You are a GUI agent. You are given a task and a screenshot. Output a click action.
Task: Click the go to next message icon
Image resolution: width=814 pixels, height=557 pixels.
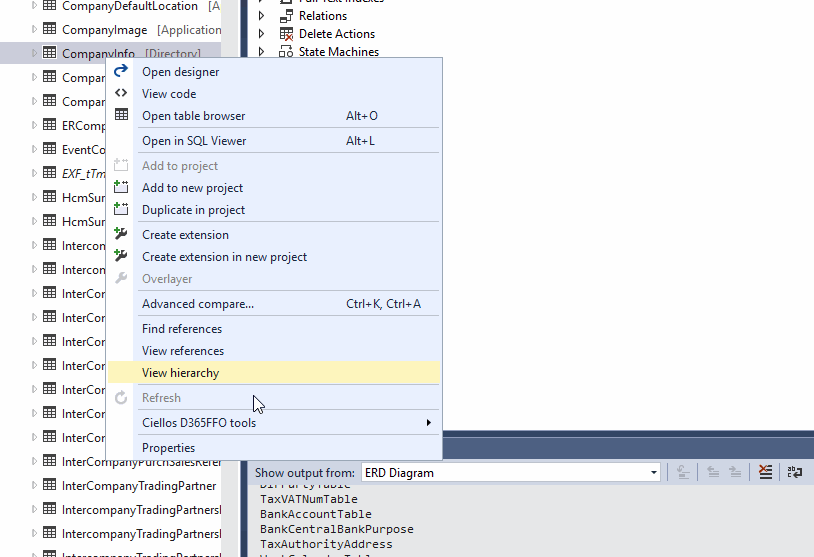[735, 472]
